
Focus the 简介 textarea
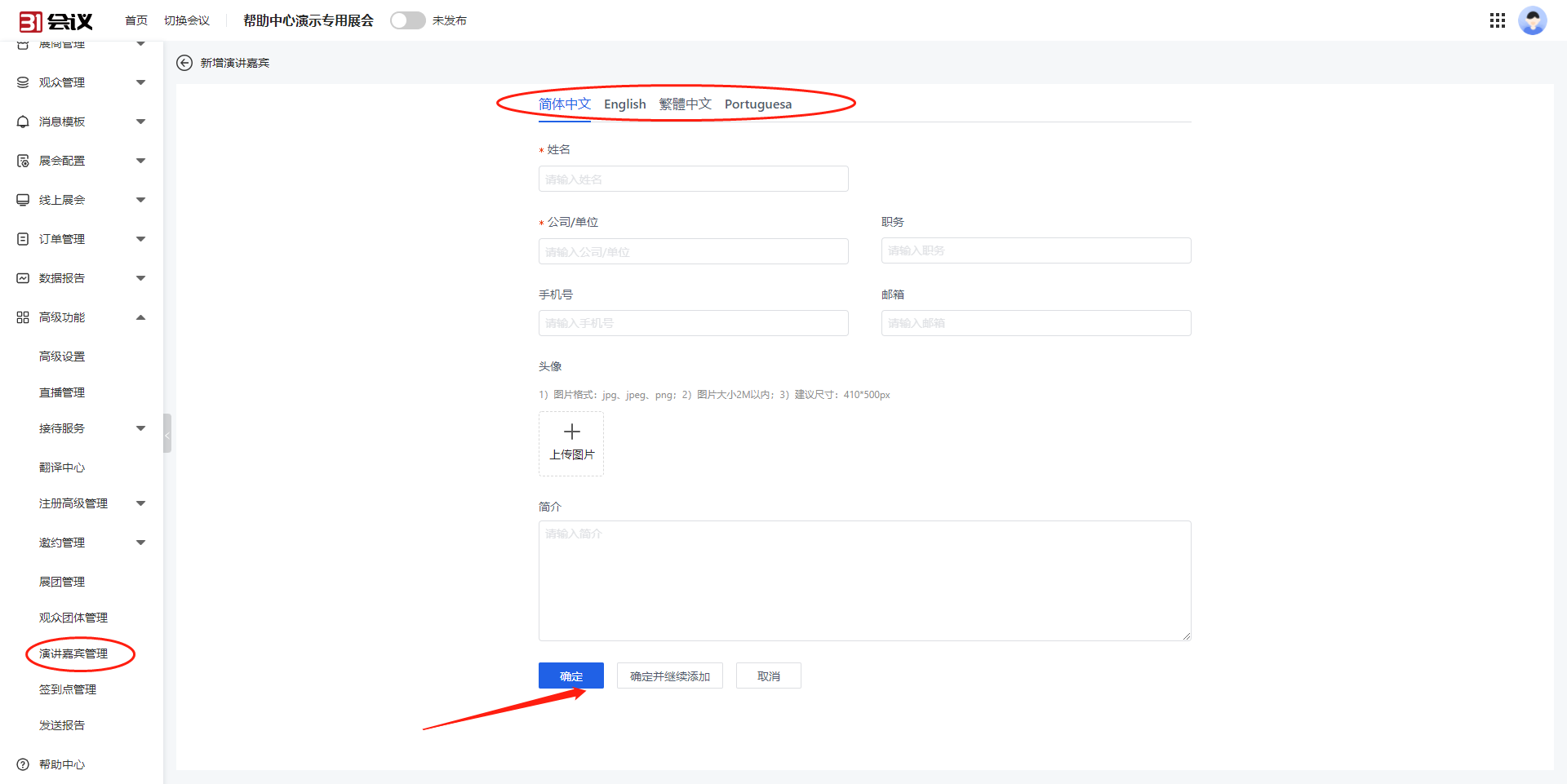(865, 581)
